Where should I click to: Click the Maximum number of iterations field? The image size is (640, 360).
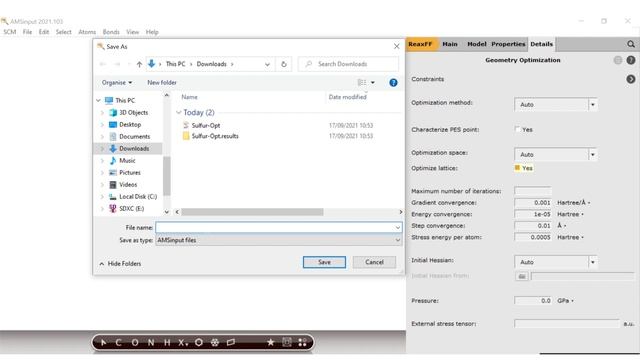click(533, 191)
